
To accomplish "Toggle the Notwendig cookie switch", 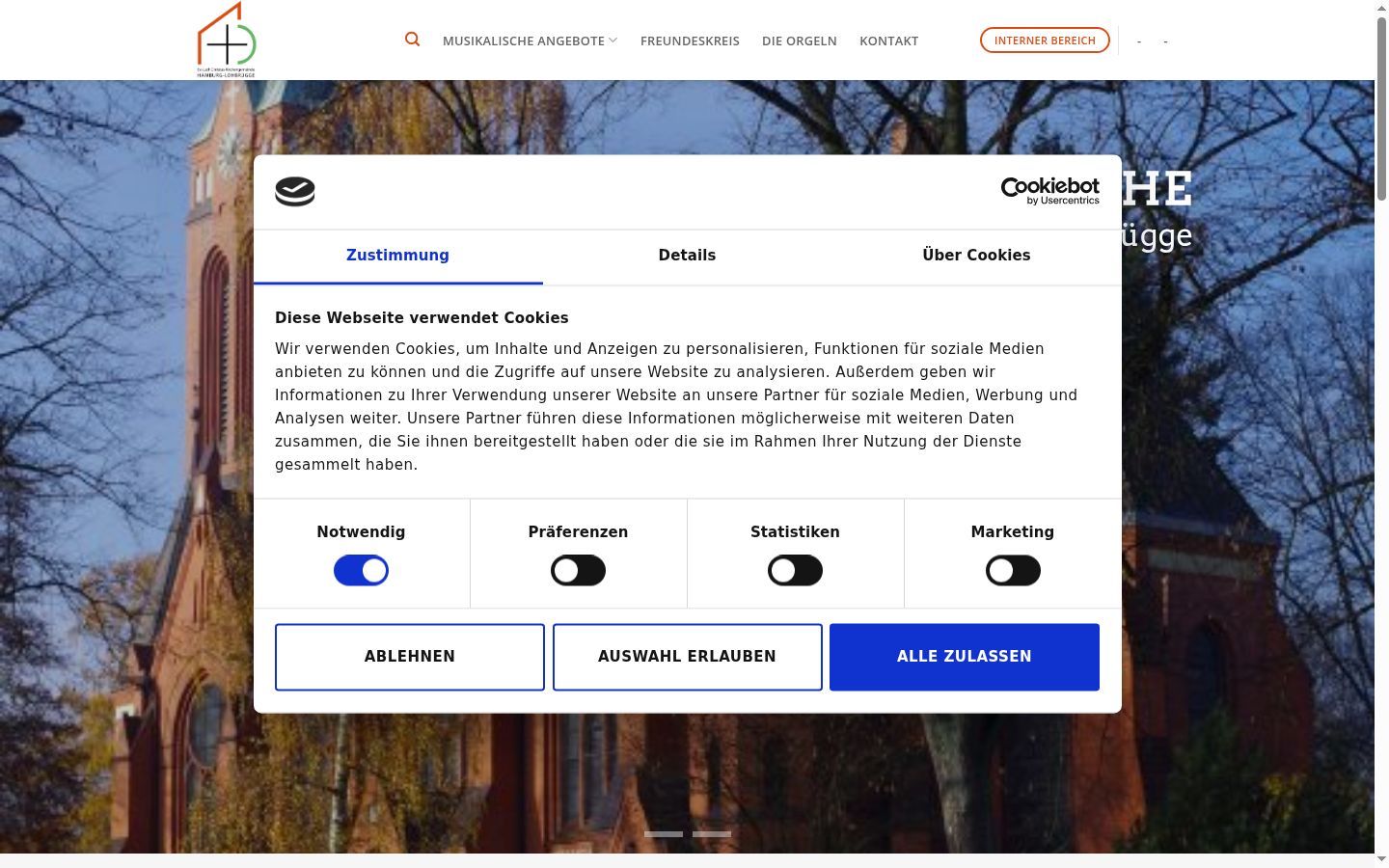I will pyautogui.click(x=361, y=571).
